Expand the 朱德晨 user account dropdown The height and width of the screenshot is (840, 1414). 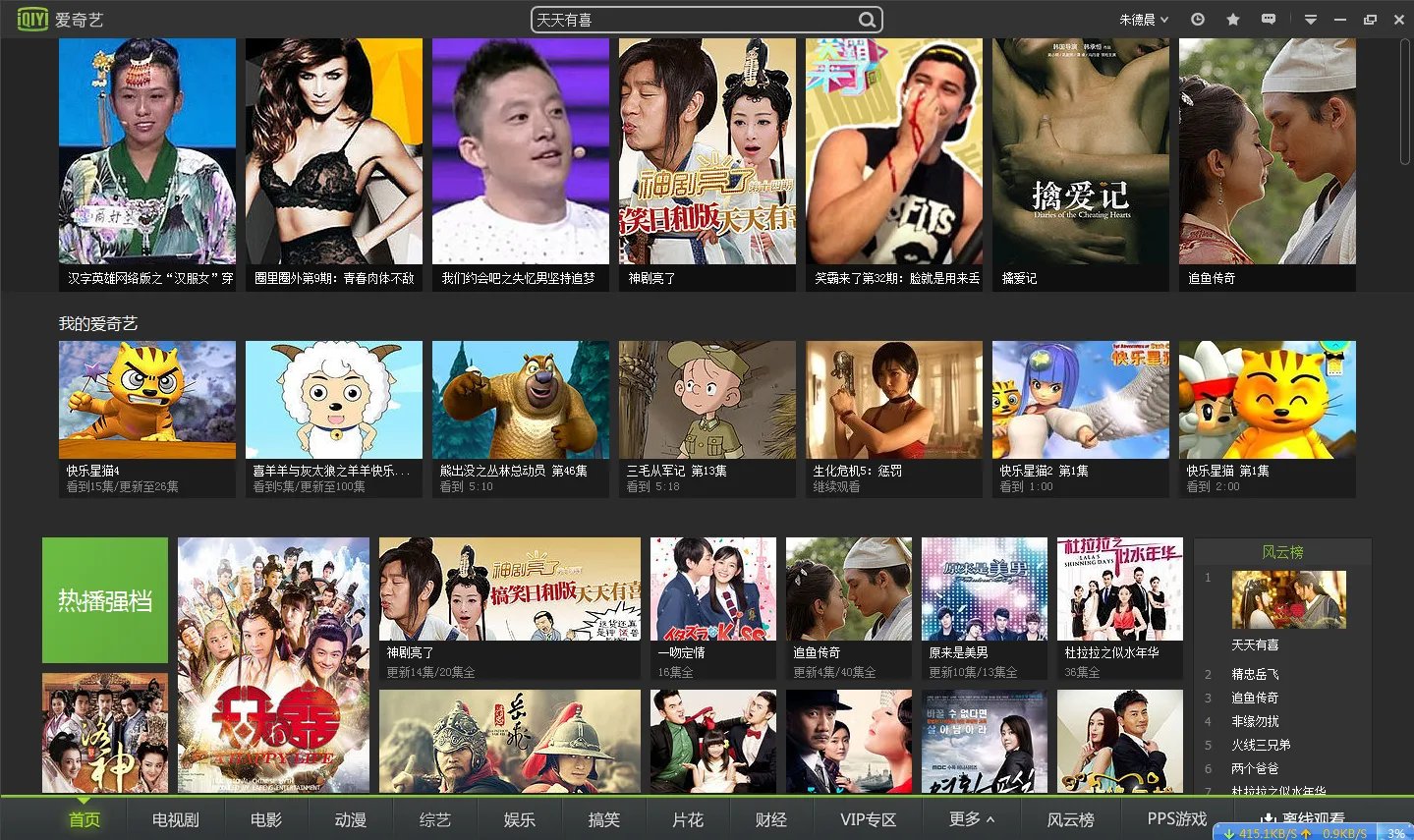click(x=1144, y=20)
